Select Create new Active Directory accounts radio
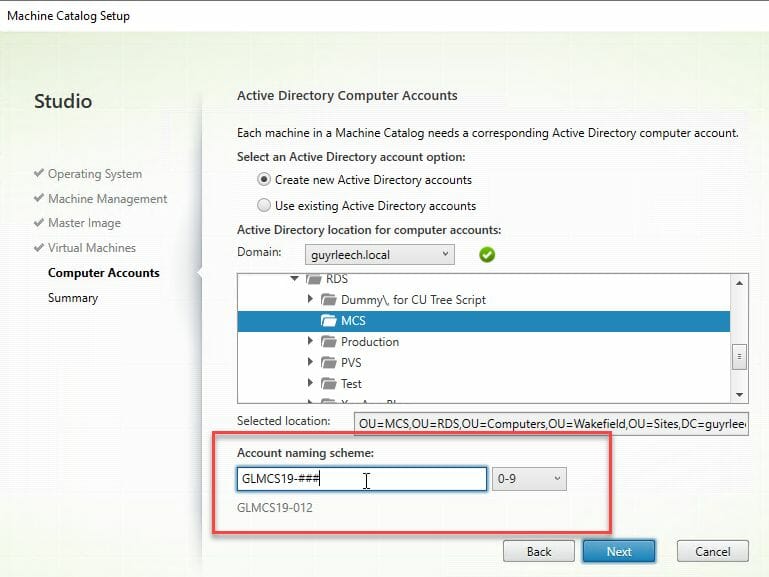 pyautogui.click(x=264, y=179)
